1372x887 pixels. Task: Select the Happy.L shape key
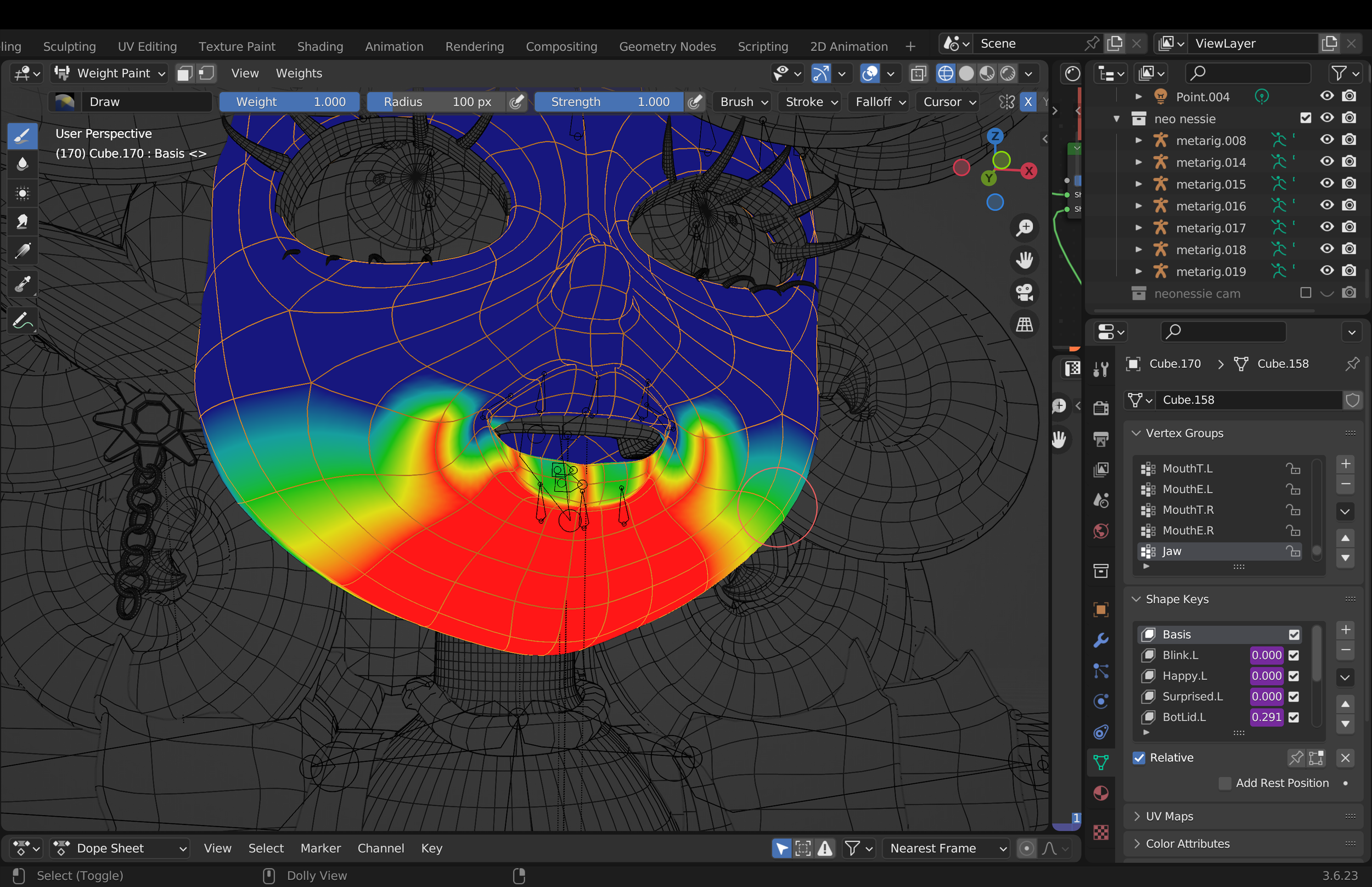1219,676
